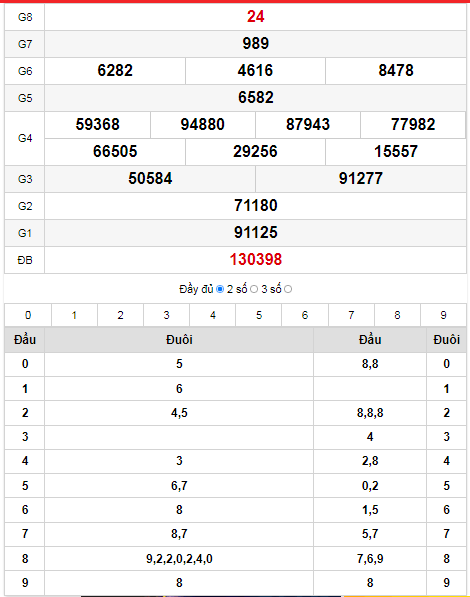Click the Đầu value '7,6,9'

coord(370,559)
